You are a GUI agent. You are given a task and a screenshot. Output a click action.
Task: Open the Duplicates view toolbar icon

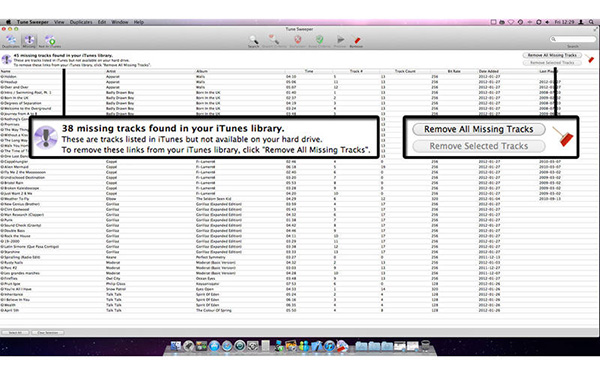point(11,41)
